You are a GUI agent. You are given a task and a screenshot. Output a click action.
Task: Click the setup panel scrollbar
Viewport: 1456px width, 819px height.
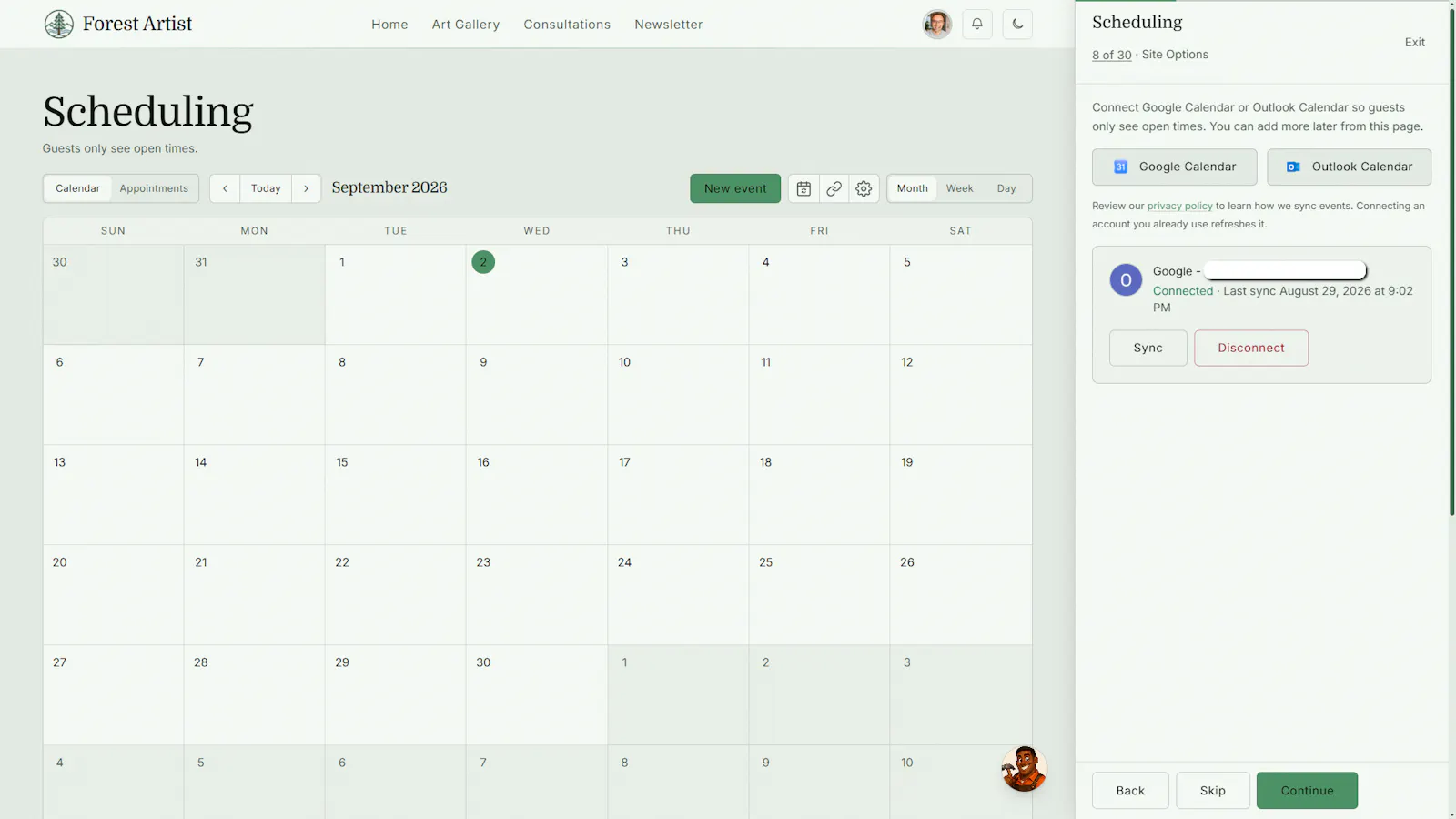coord(1452,264)
